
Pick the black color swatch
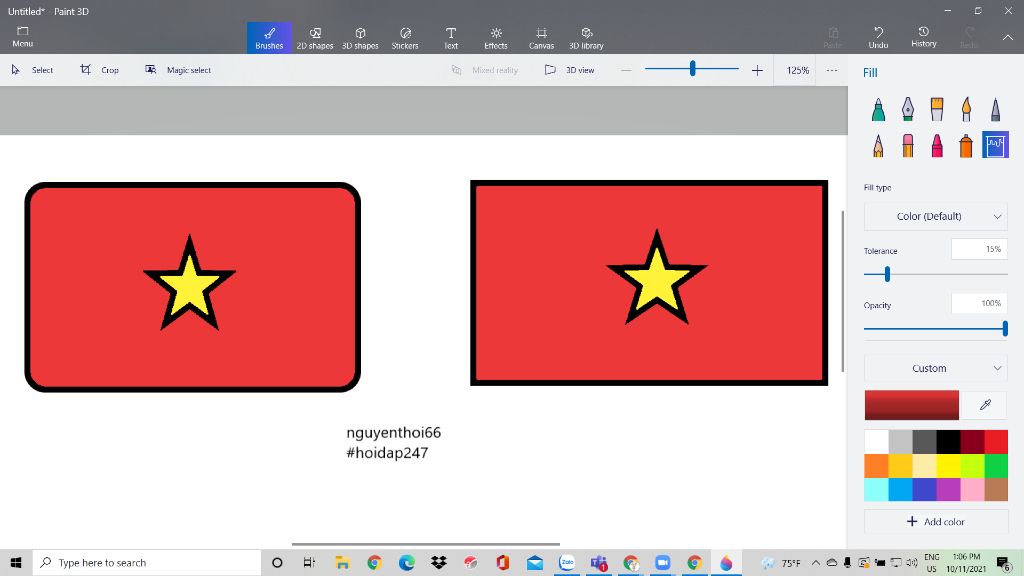pos(948,441)
